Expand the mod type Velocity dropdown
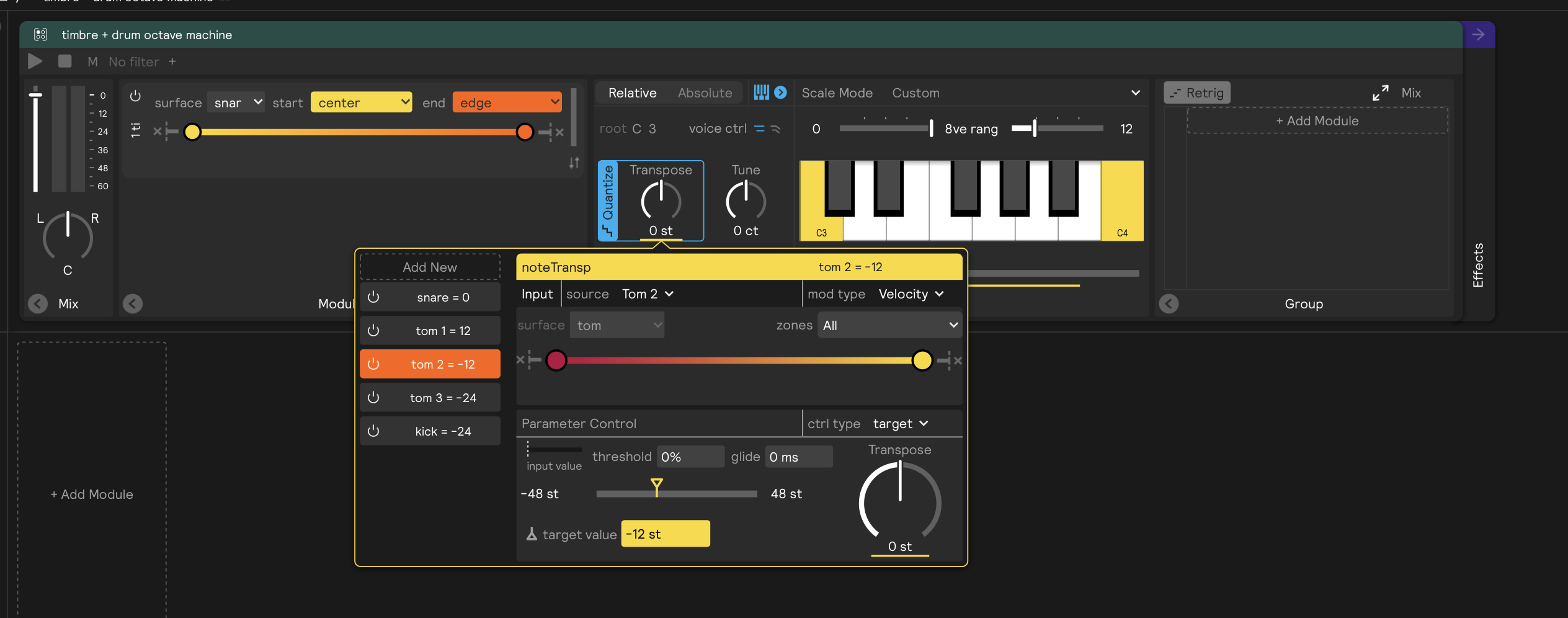 pyautogui.click(x=911, y=294)
